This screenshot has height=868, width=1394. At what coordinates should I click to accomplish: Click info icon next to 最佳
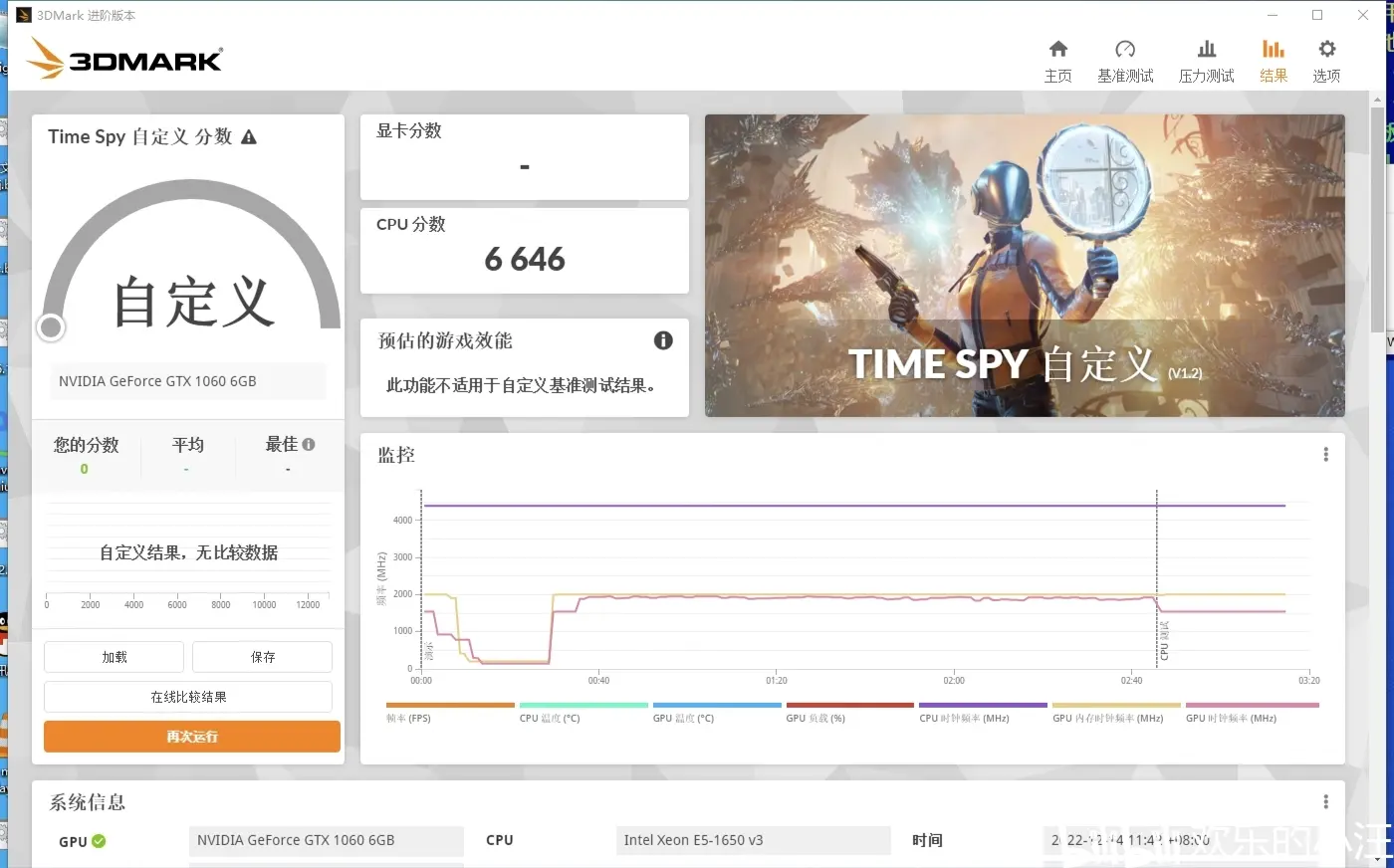click(309, 444)
